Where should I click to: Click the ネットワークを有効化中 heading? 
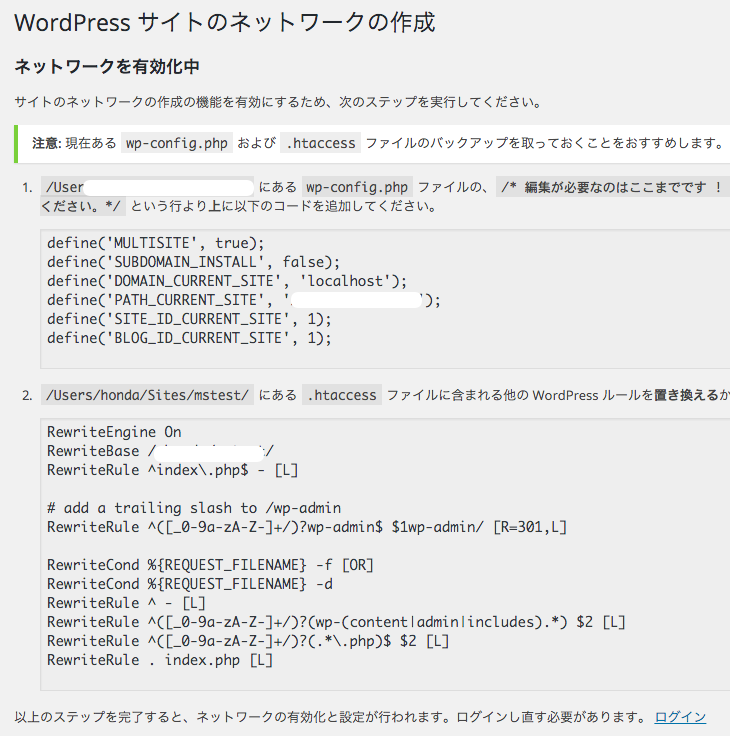click(107, 67)
